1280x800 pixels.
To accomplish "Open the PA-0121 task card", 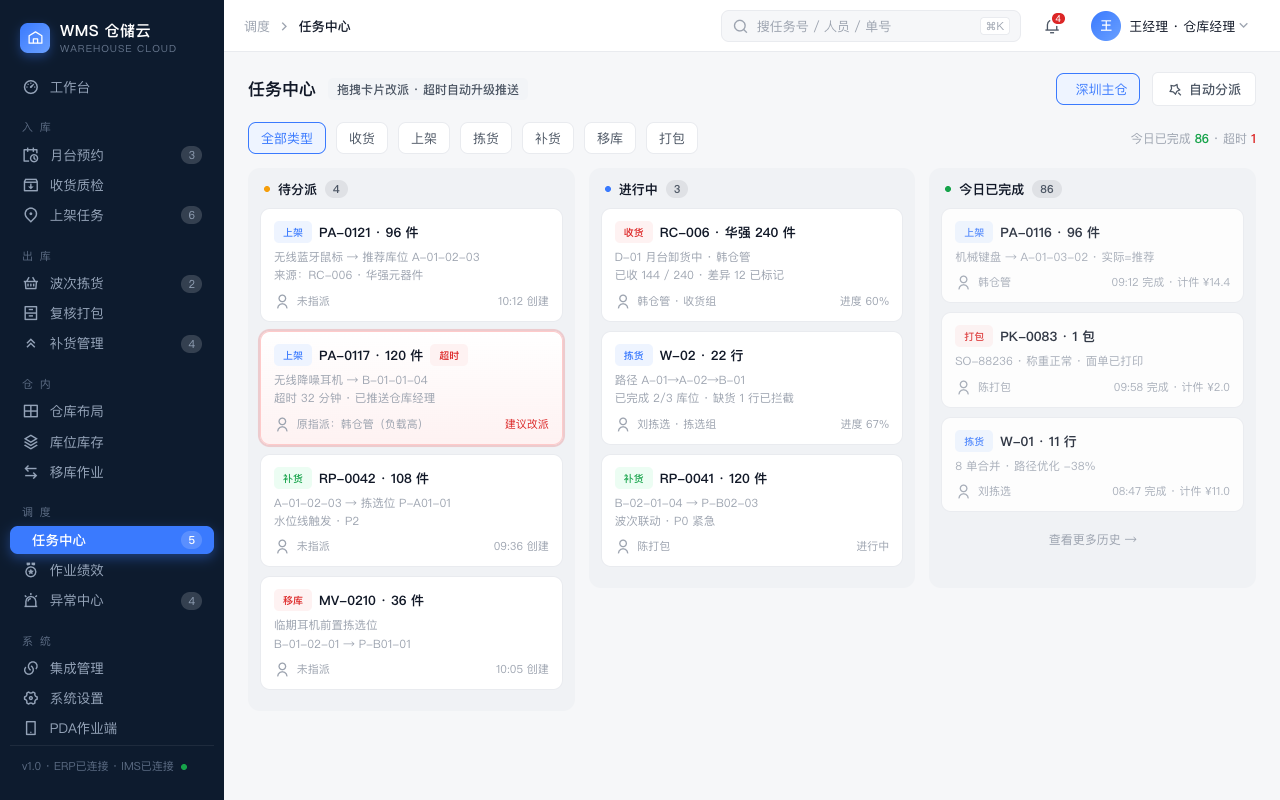I will [411, 265].
